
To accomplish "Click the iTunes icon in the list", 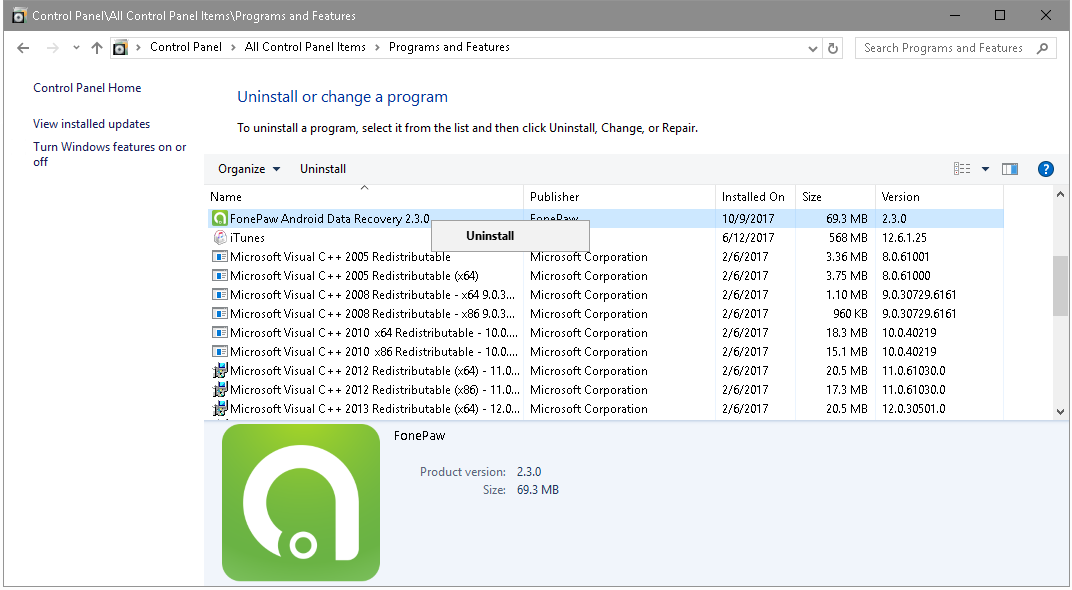I will point(219,238).
